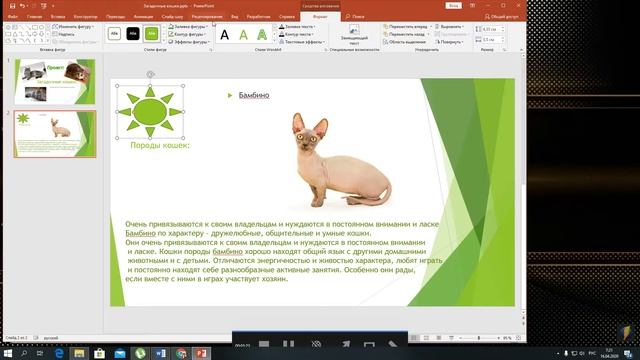The image size is (640, 360).
Task: Switch to Reading view in status bar
Action: (x=439, y=338)
